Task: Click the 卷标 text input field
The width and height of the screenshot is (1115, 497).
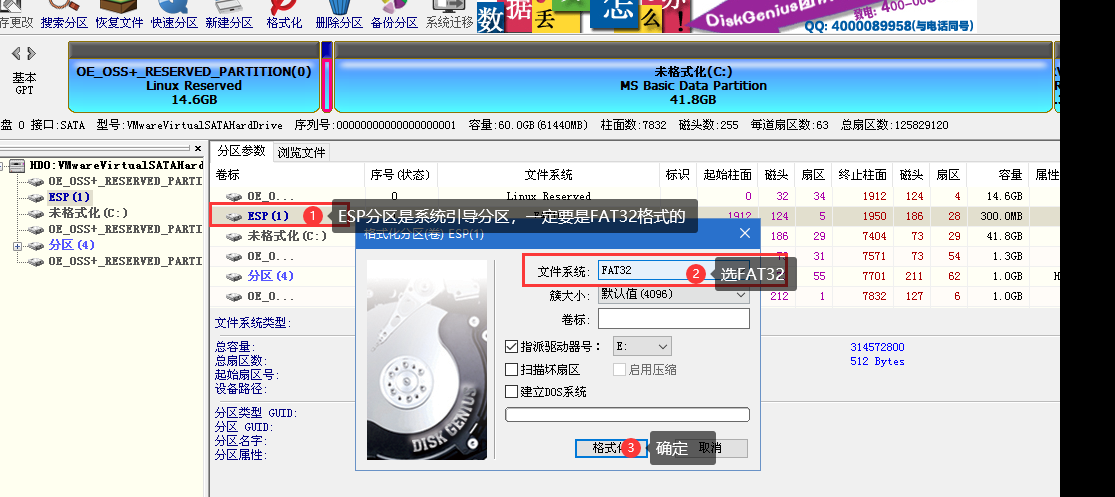Action: point(673,319)
